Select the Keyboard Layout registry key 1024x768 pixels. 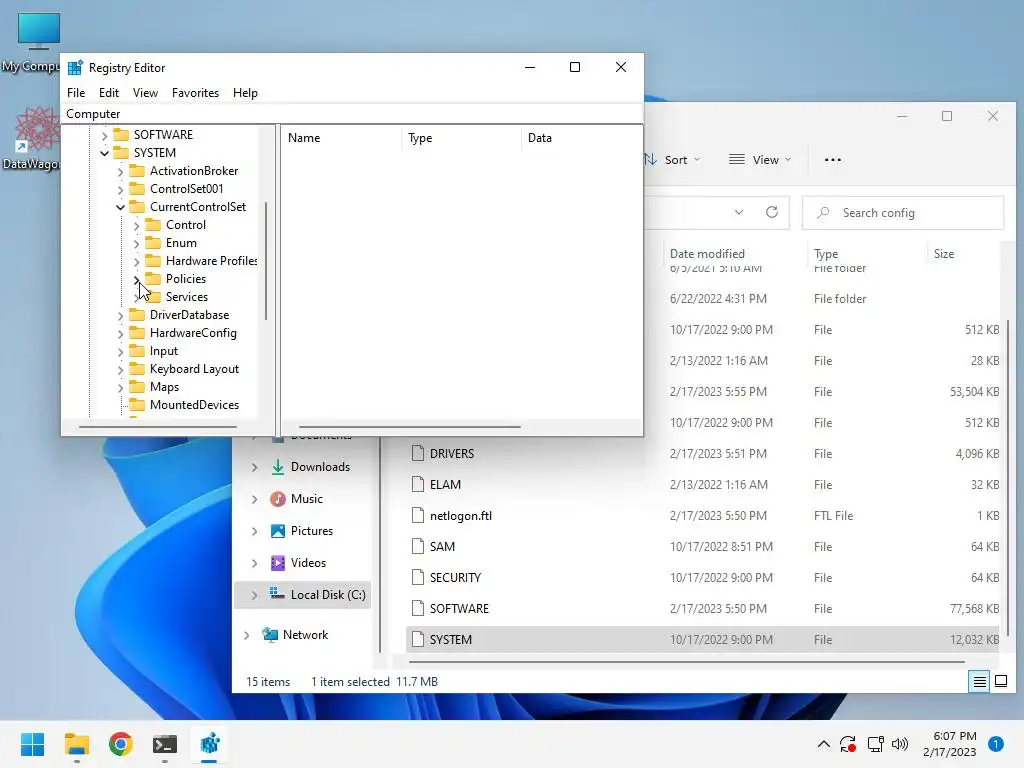[x=194, y=369]
